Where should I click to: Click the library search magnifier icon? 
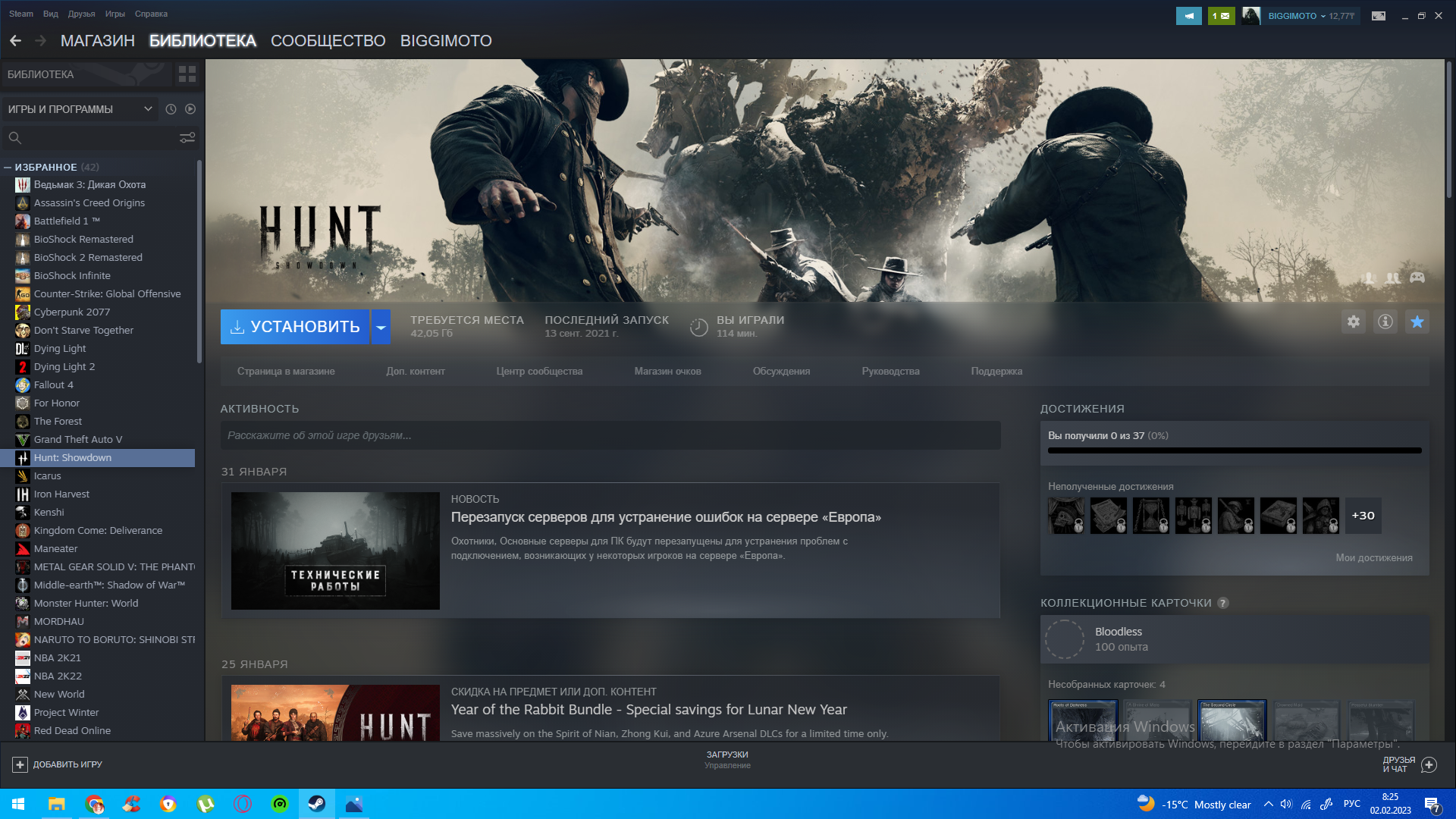click(14, 138)
